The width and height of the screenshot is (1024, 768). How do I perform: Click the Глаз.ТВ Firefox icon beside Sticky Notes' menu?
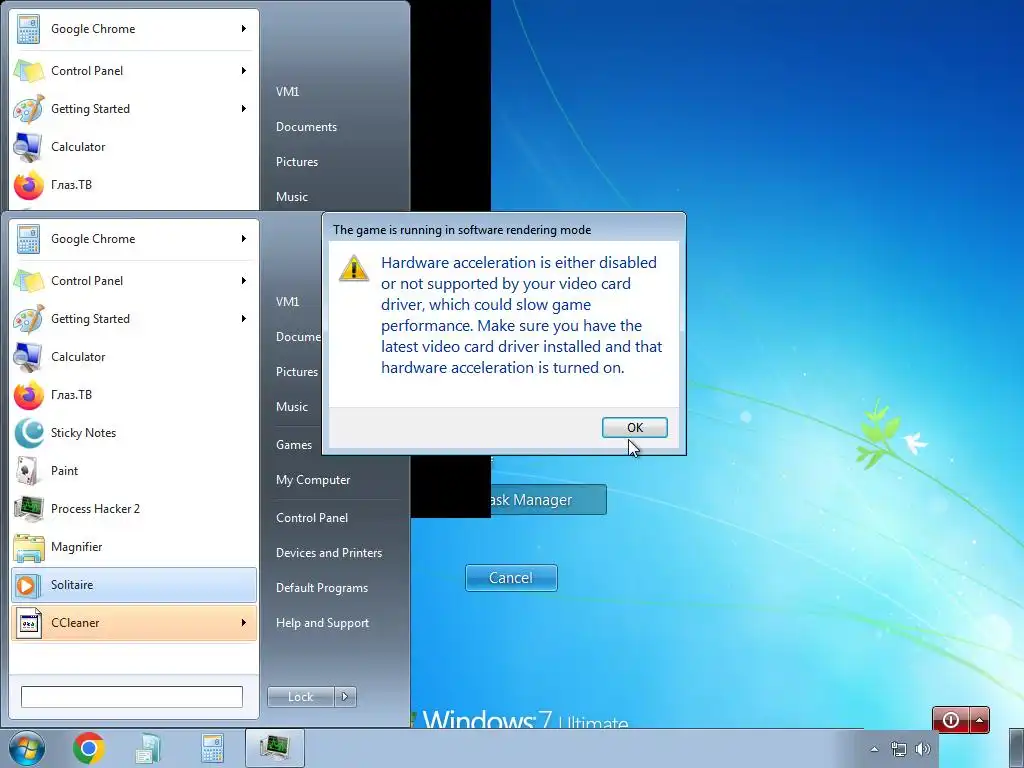(29, 395)
